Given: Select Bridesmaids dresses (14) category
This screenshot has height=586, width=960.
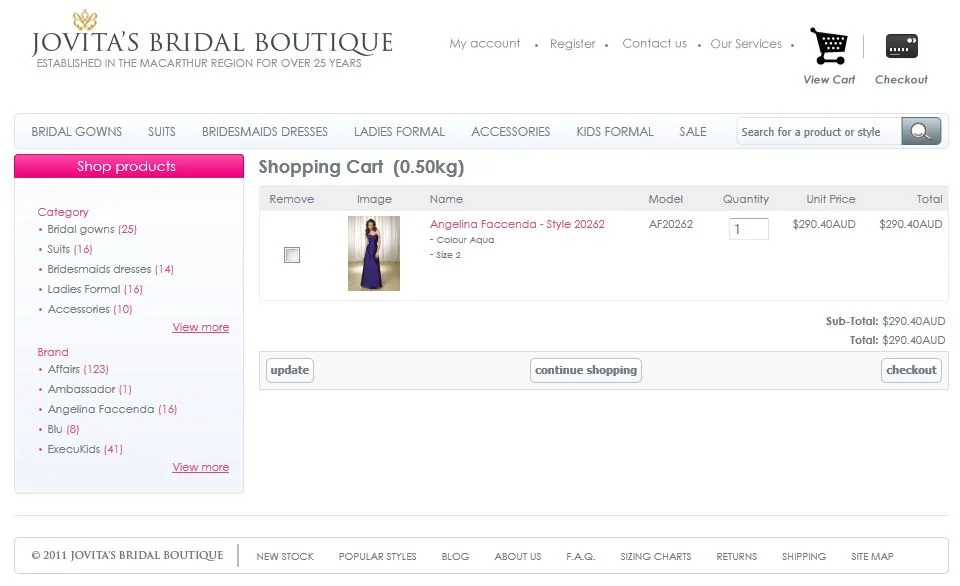Looking at the screenshot, I should click(x=111, y=269).
